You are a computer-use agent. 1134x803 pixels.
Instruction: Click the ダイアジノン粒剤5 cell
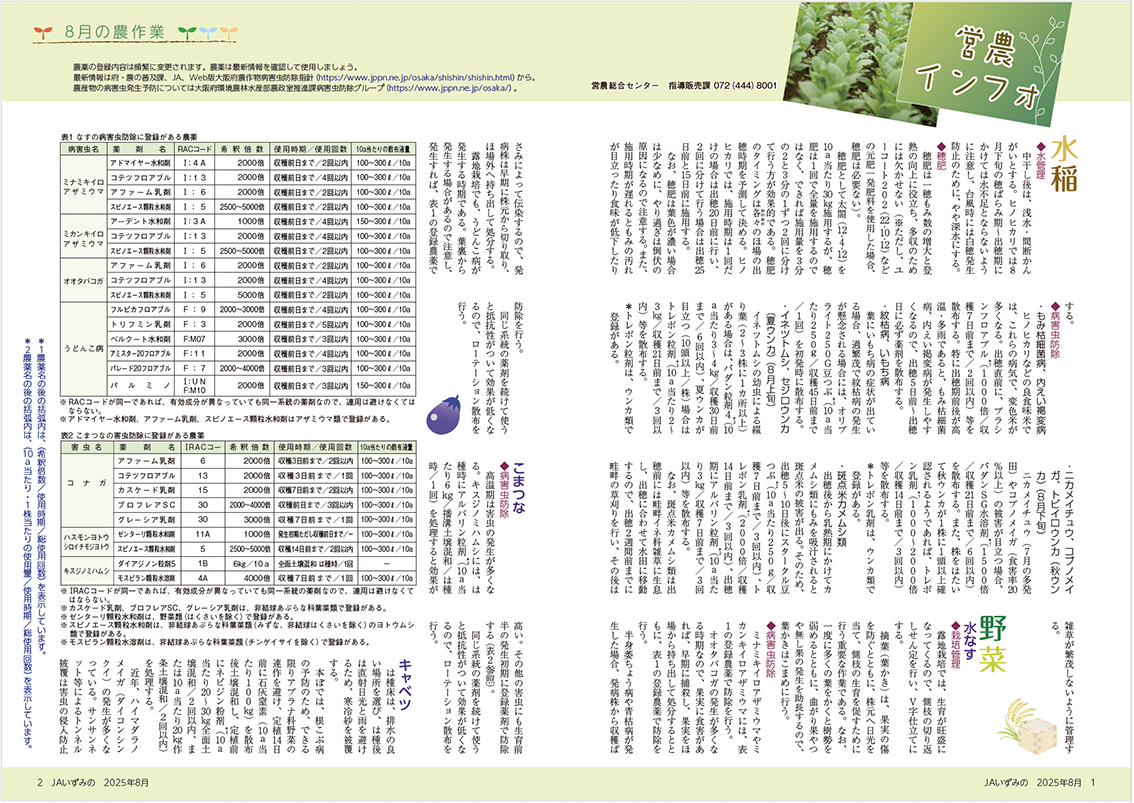coord(146,564)
